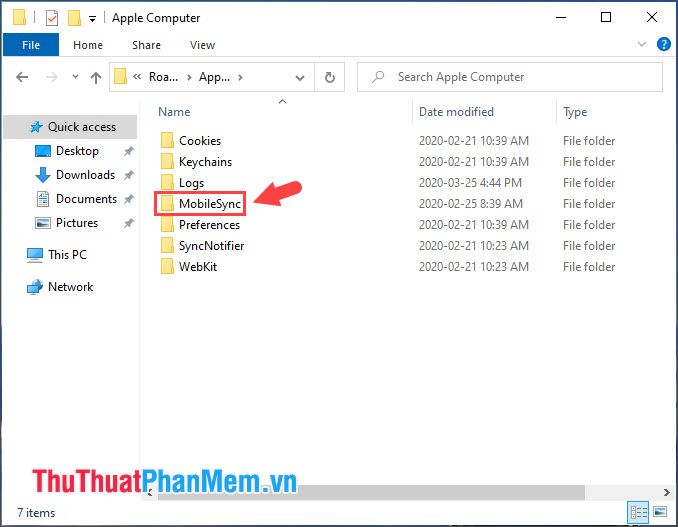This screenshot has height=527, width=678.
Task: Open Documents in the navigation pane
Action: point(86,199)
